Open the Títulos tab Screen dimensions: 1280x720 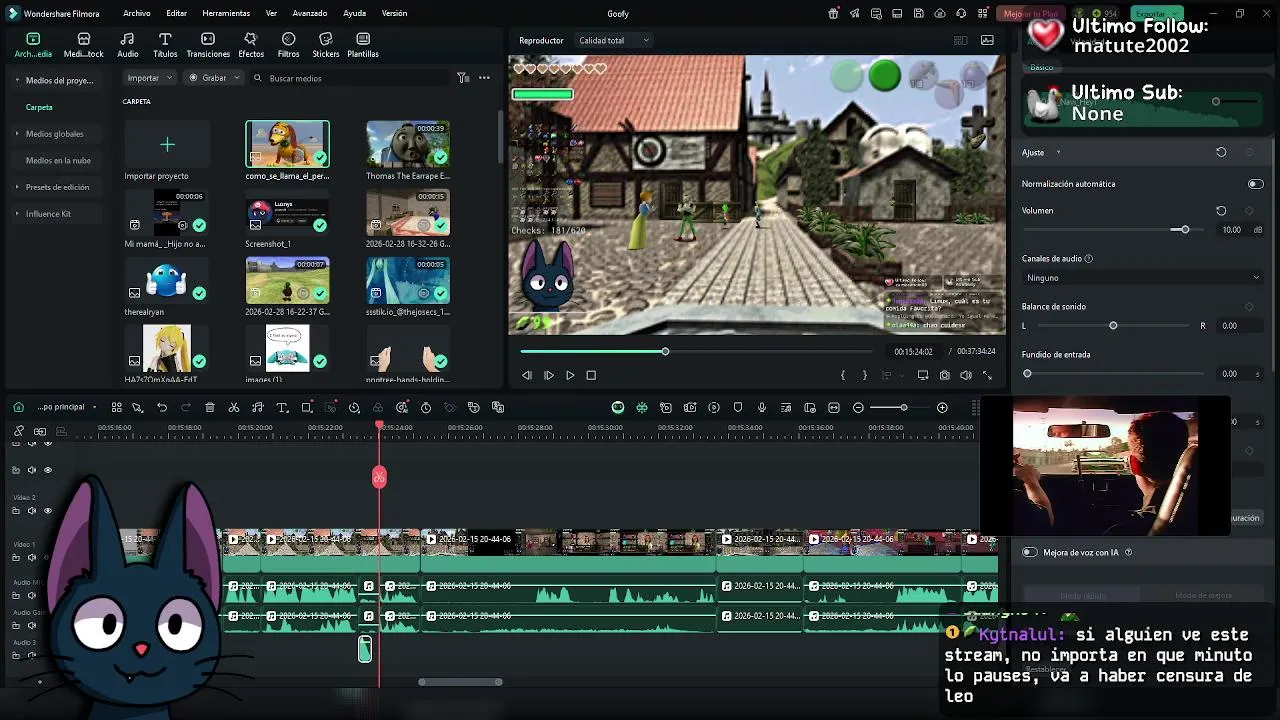tap(165, 45)
